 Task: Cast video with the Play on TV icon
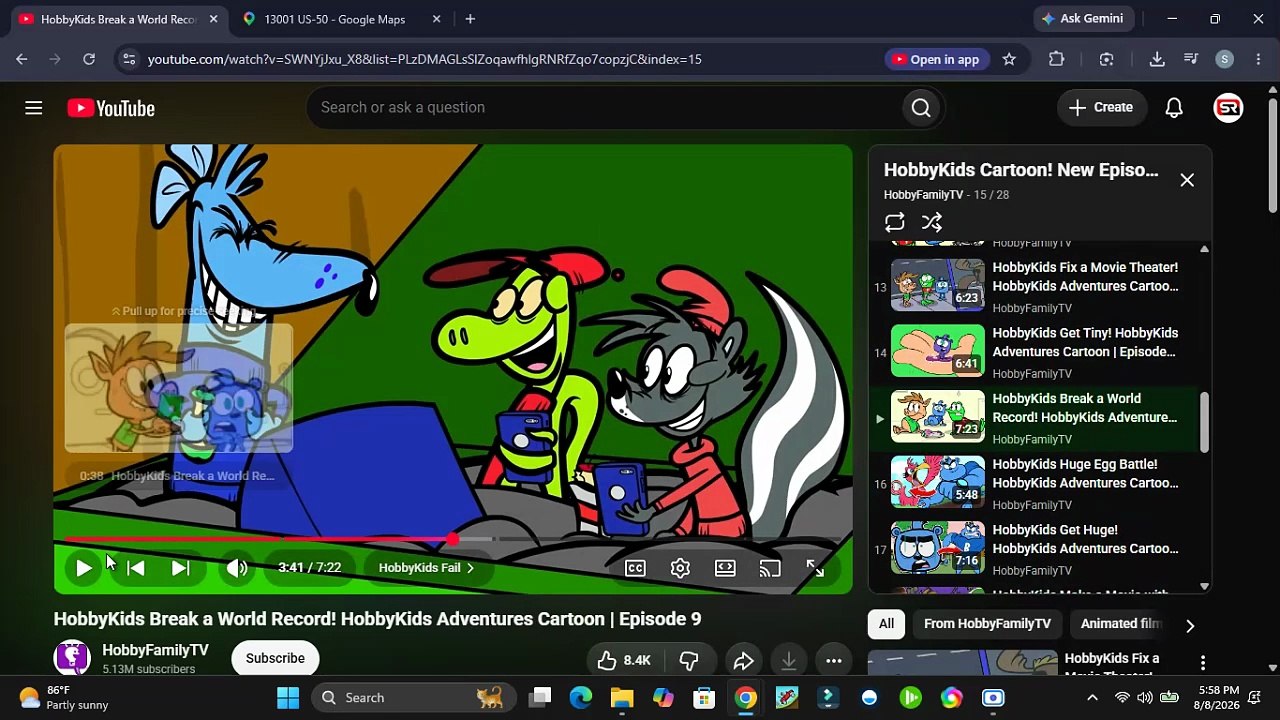pyautogui.click(x=770, y=568)
